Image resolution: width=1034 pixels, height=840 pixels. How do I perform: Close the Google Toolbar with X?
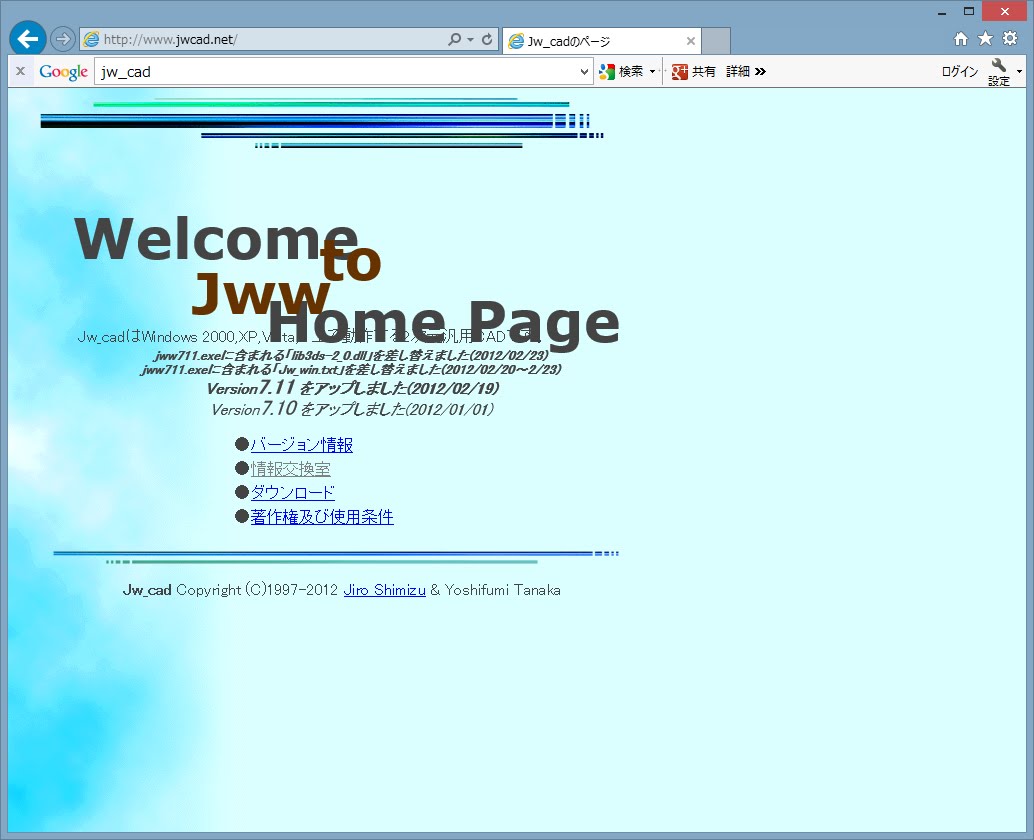20,71
